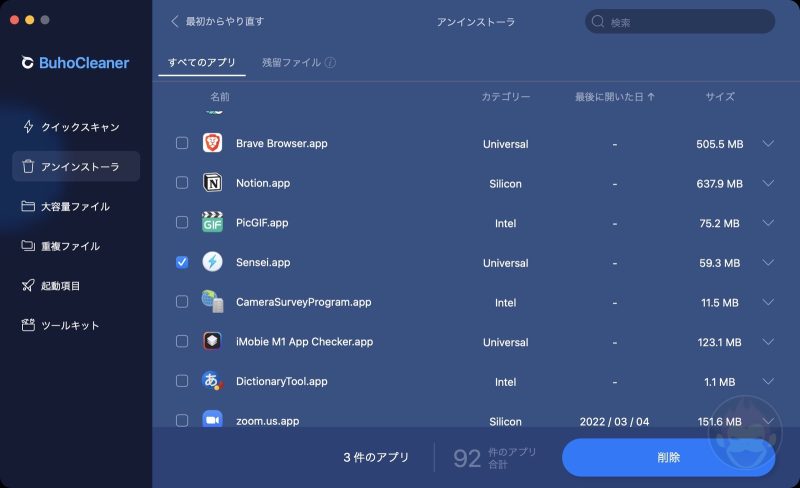
Task: Click the 削除 delete button
Action: [668, 457]
